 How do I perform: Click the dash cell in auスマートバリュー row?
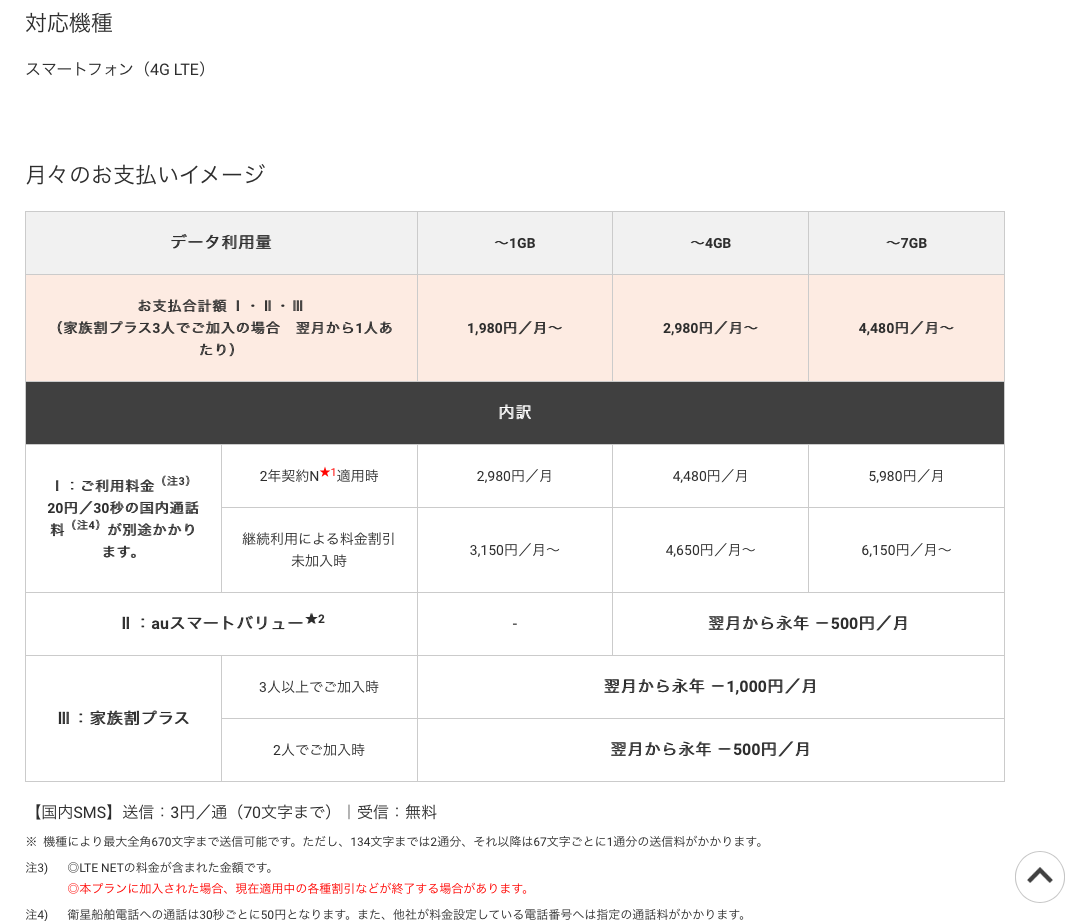515,624
